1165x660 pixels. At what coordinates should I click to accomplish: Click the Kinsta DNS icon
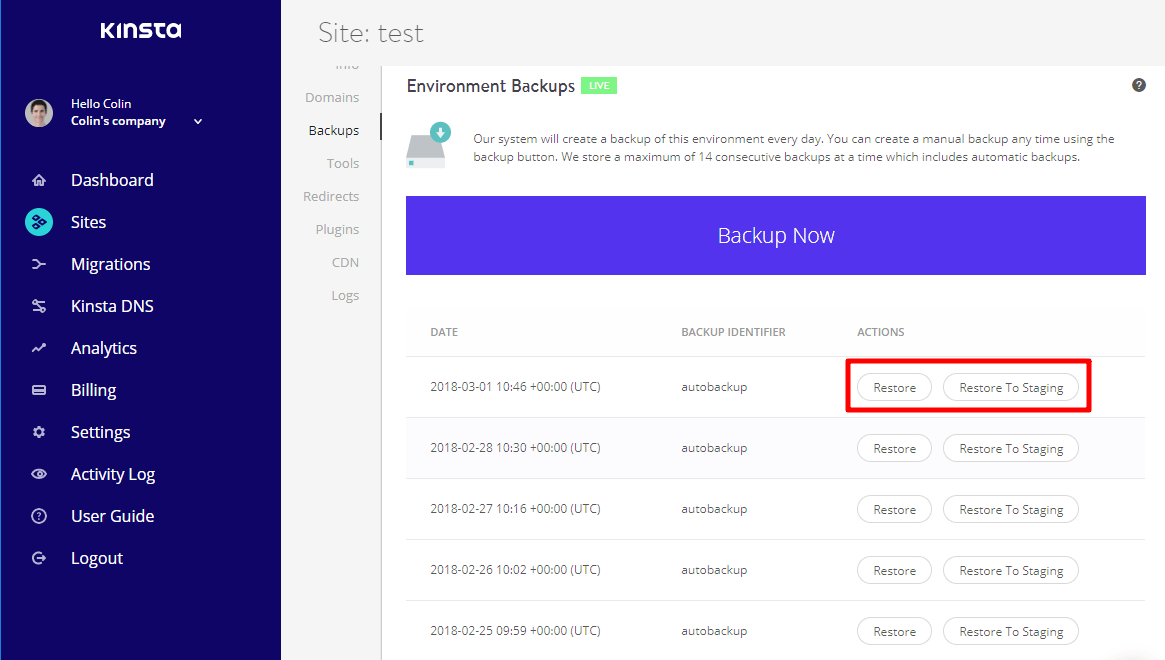pos(39,307)
